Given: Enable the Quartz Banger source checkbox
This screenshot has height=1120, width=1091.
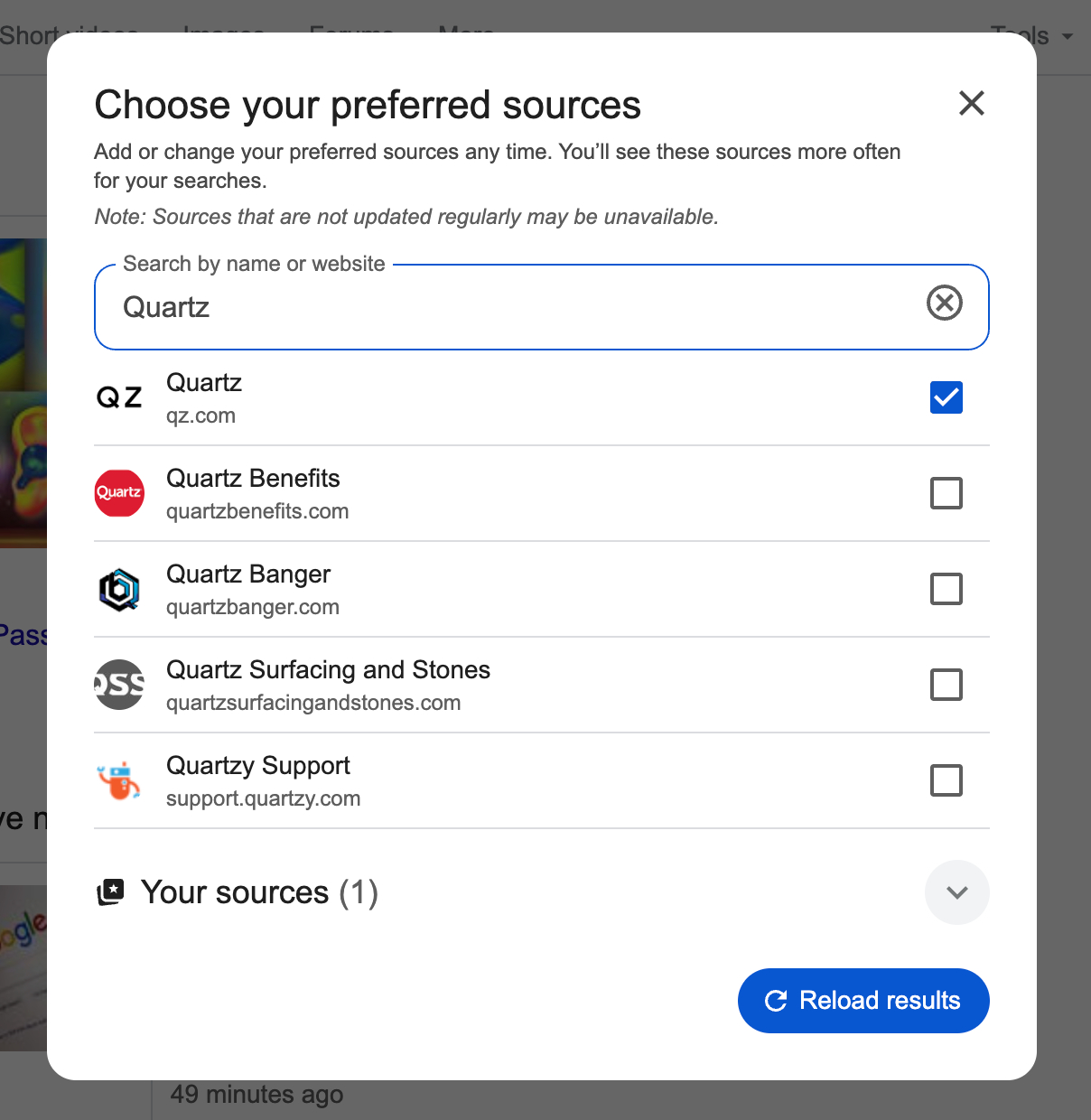Looking at the screenshot, I should (x=946, y=589).
